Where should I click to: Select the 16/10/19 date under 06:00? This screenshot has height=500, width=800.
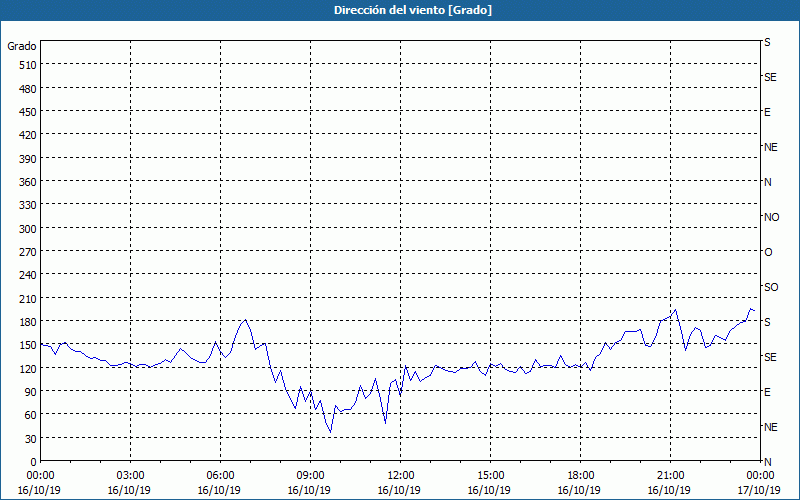coord(219,490)
